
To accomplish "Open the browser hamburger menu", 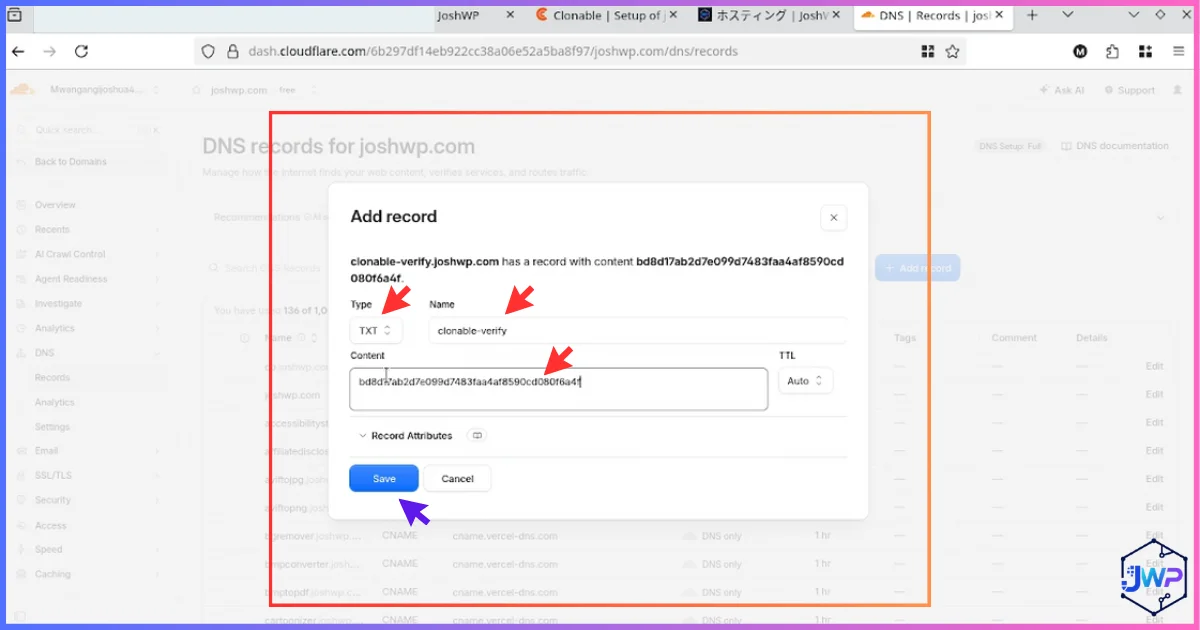I will click(1181, 51).
